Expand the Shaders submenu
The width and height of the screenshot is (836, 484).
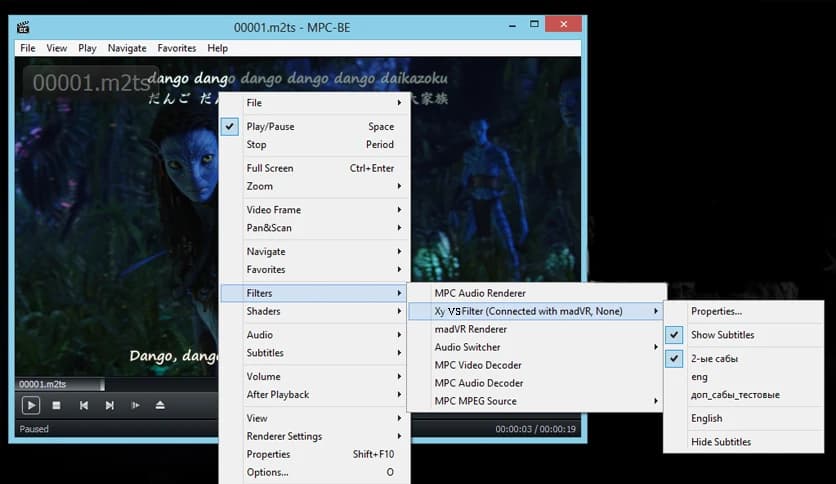point(315,311)
